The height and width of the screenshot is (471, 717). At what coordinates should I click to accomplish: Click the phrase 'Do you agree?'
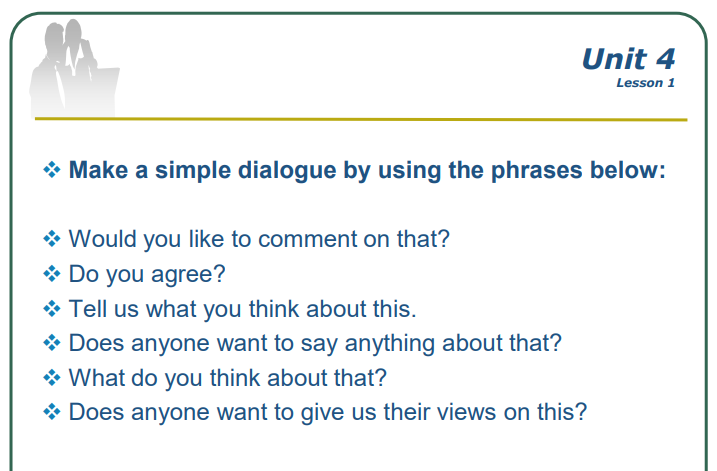tap(147, 275)
